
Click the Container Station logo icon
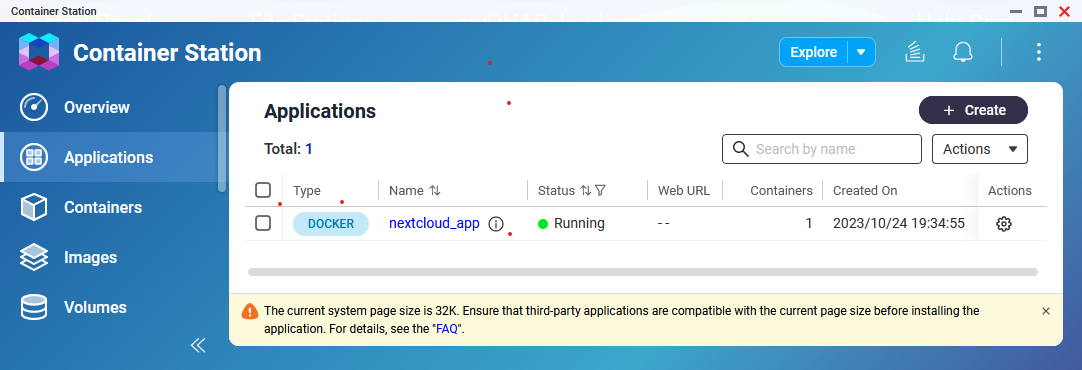tap(39, 52)
